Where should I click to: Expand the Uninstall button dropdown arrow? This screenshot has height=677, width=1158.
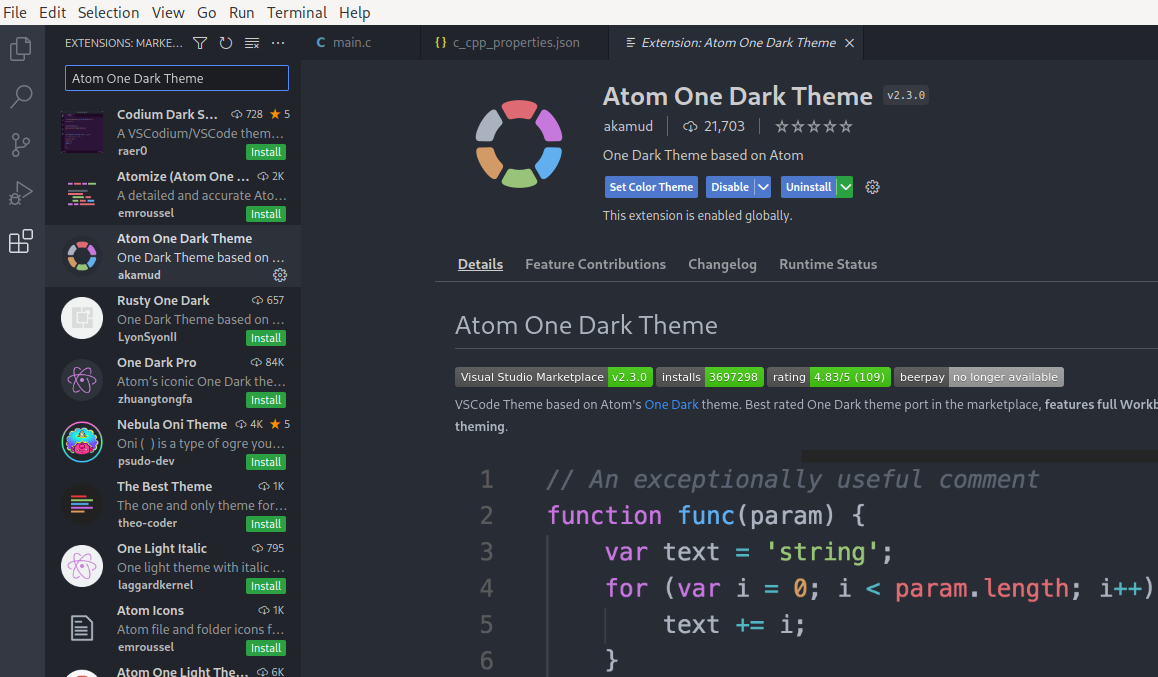(x=845, y=187)
